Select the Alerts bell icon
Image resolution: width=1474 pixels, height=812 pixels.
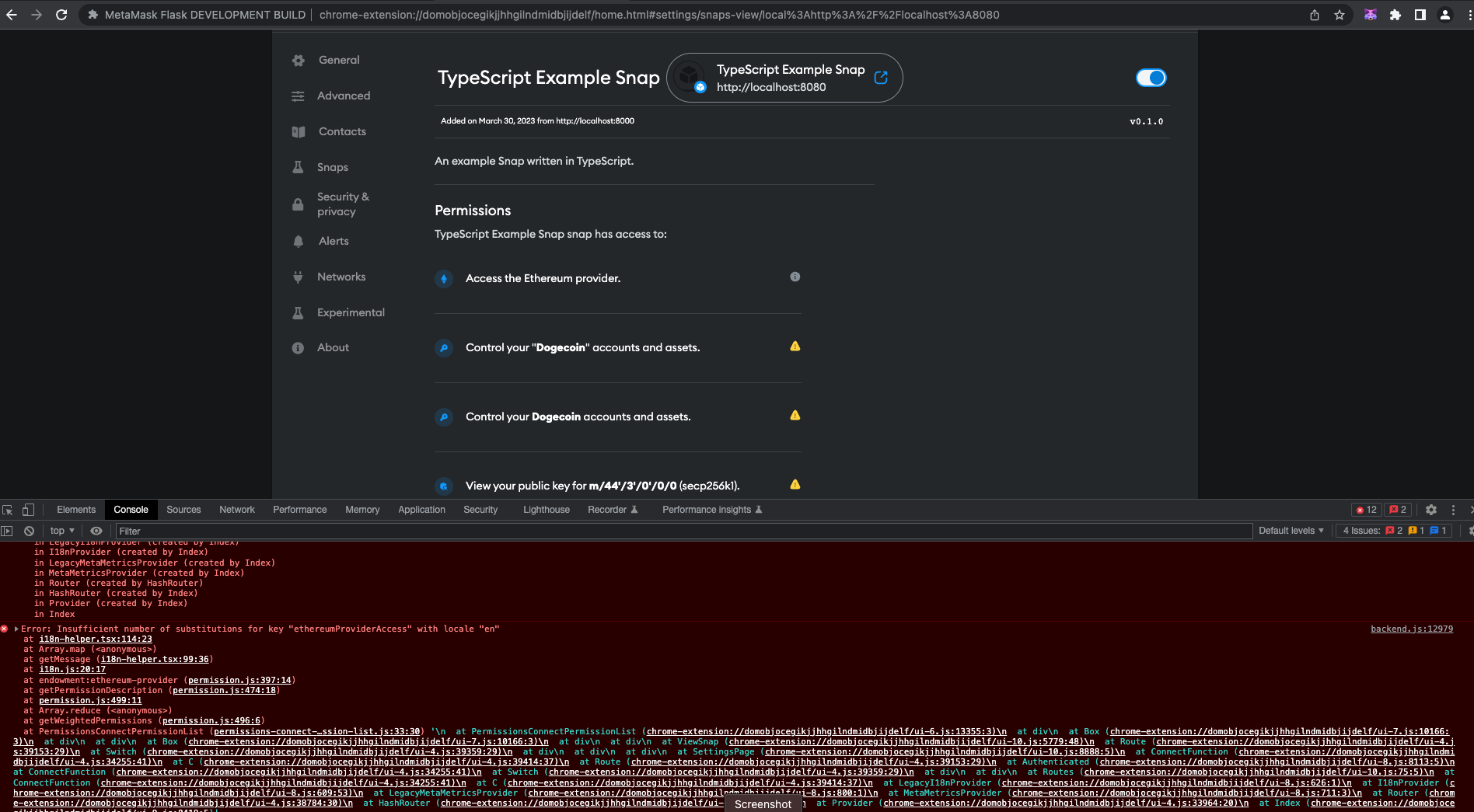299,241
